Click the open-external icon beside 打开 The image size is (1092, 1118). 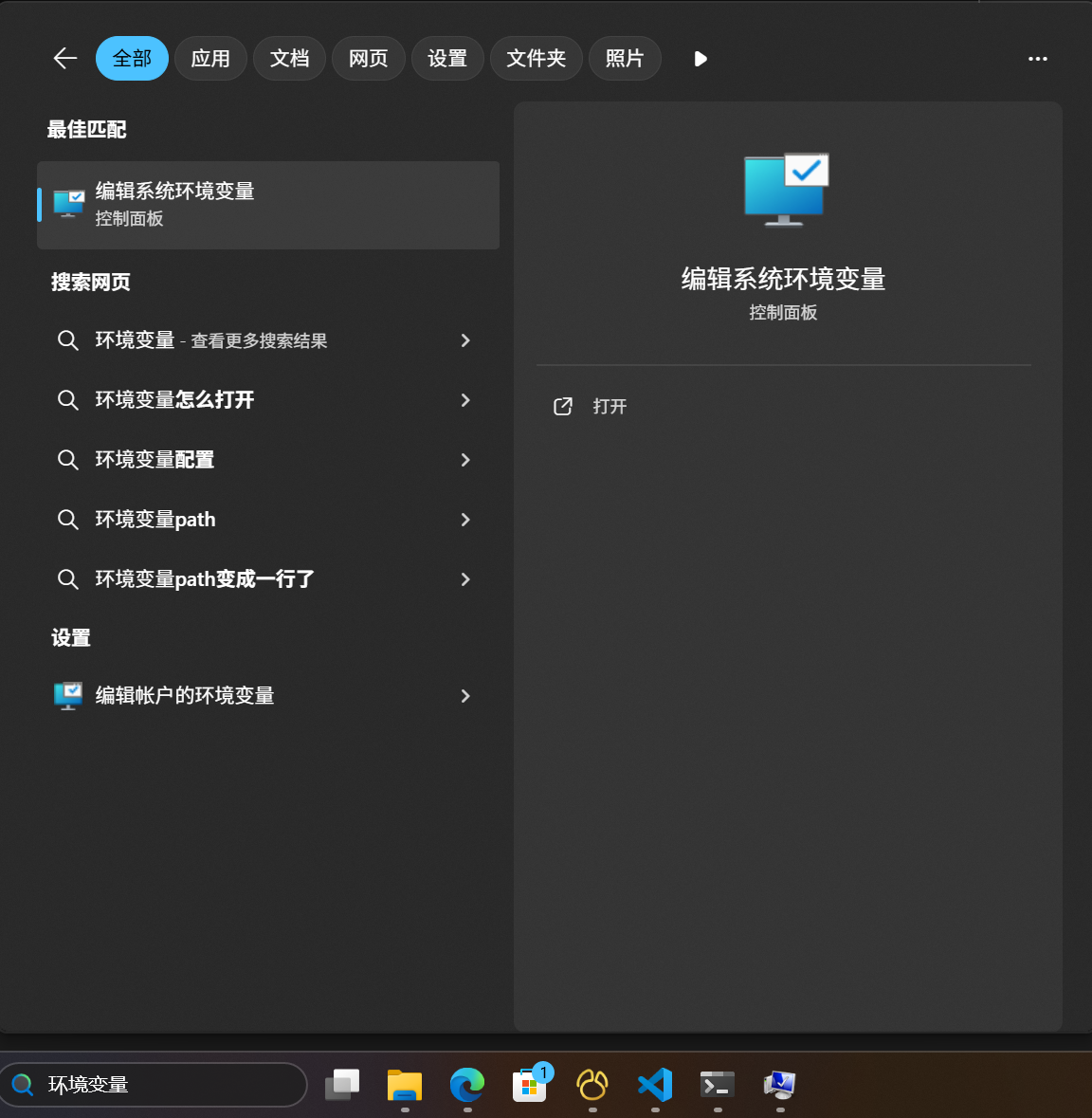pyautogui.click(x=563, y=407)
